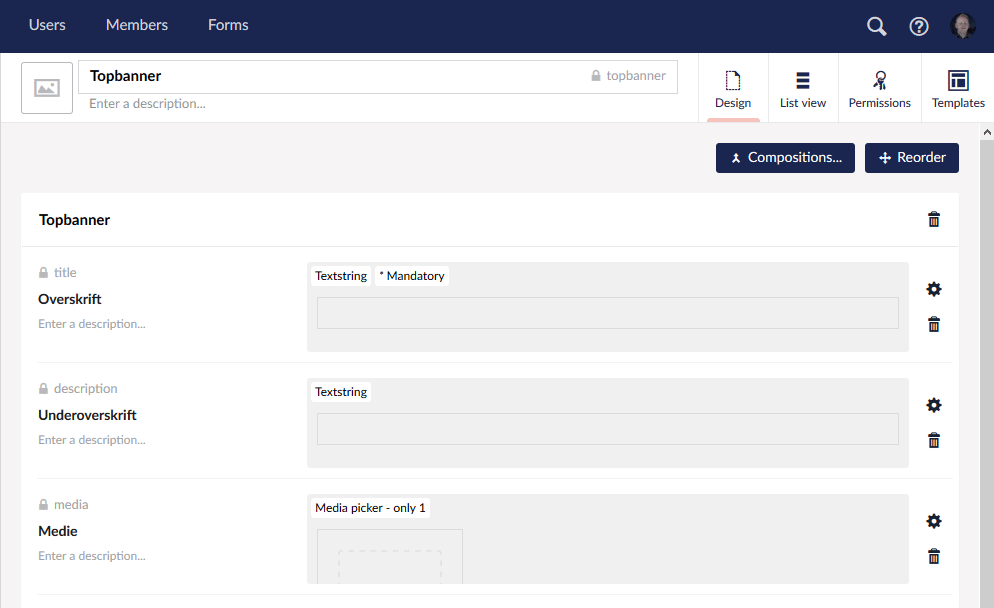Delete the Medie property
The height and width of the screenshot is (608, 994).
tap(934, 557)
